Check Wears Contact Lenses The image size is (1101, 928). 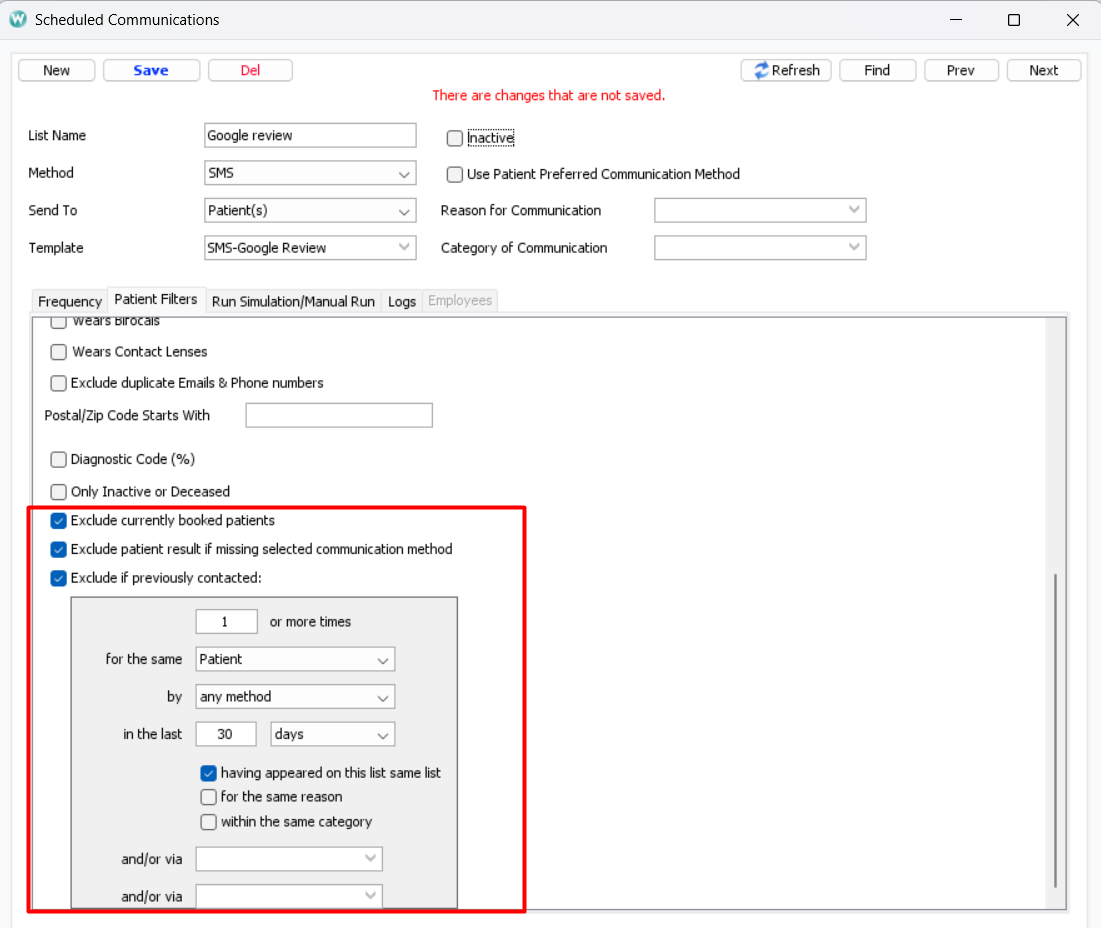point(59,352)
